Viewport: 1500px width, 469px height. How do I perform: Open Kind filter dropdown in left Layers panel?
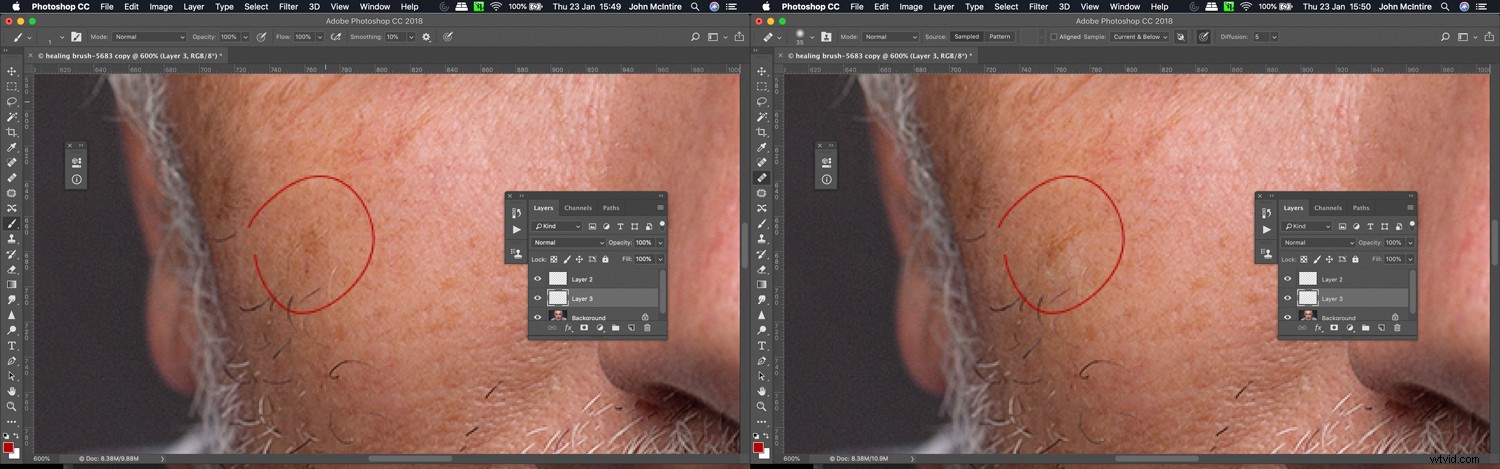point(559,226)
